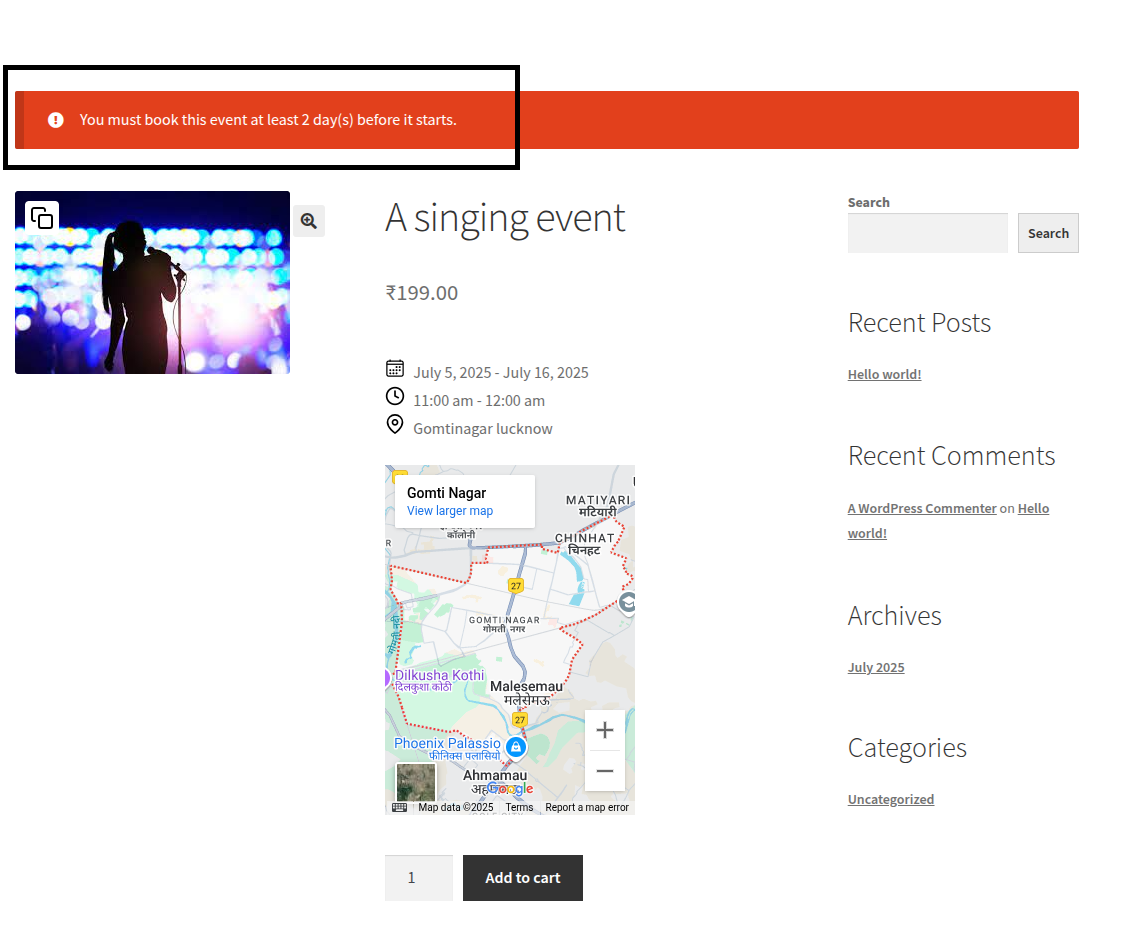This screenshot has height=940, width=1138.
Task: Click the clock icon beside event time
Action: [x=395, y=396]
